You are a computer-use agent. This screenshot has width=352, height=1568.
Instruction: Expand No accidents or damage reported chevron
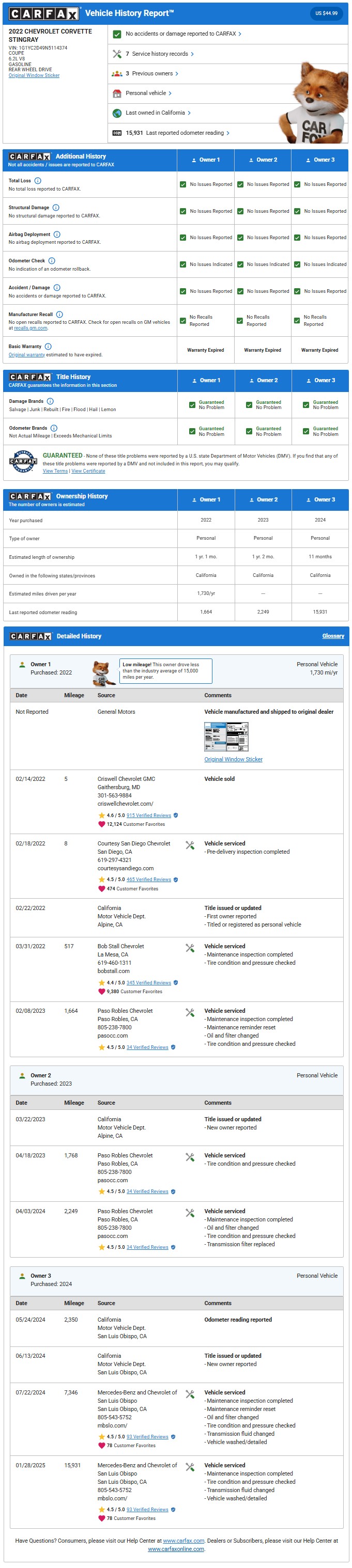point(240,34)
